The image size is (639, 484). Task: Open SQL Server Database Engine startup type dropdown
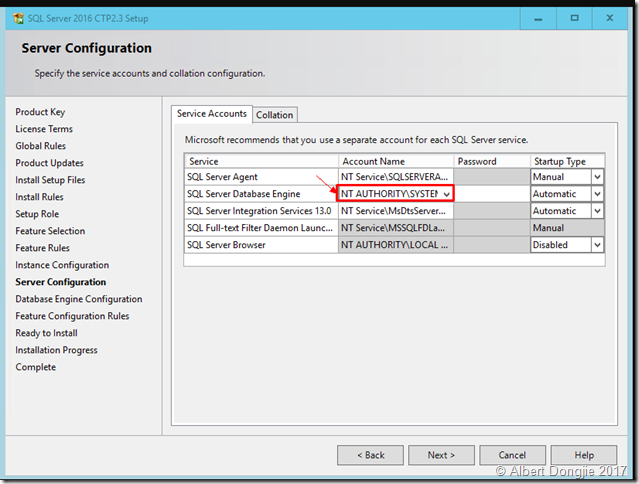click(597, 194)
